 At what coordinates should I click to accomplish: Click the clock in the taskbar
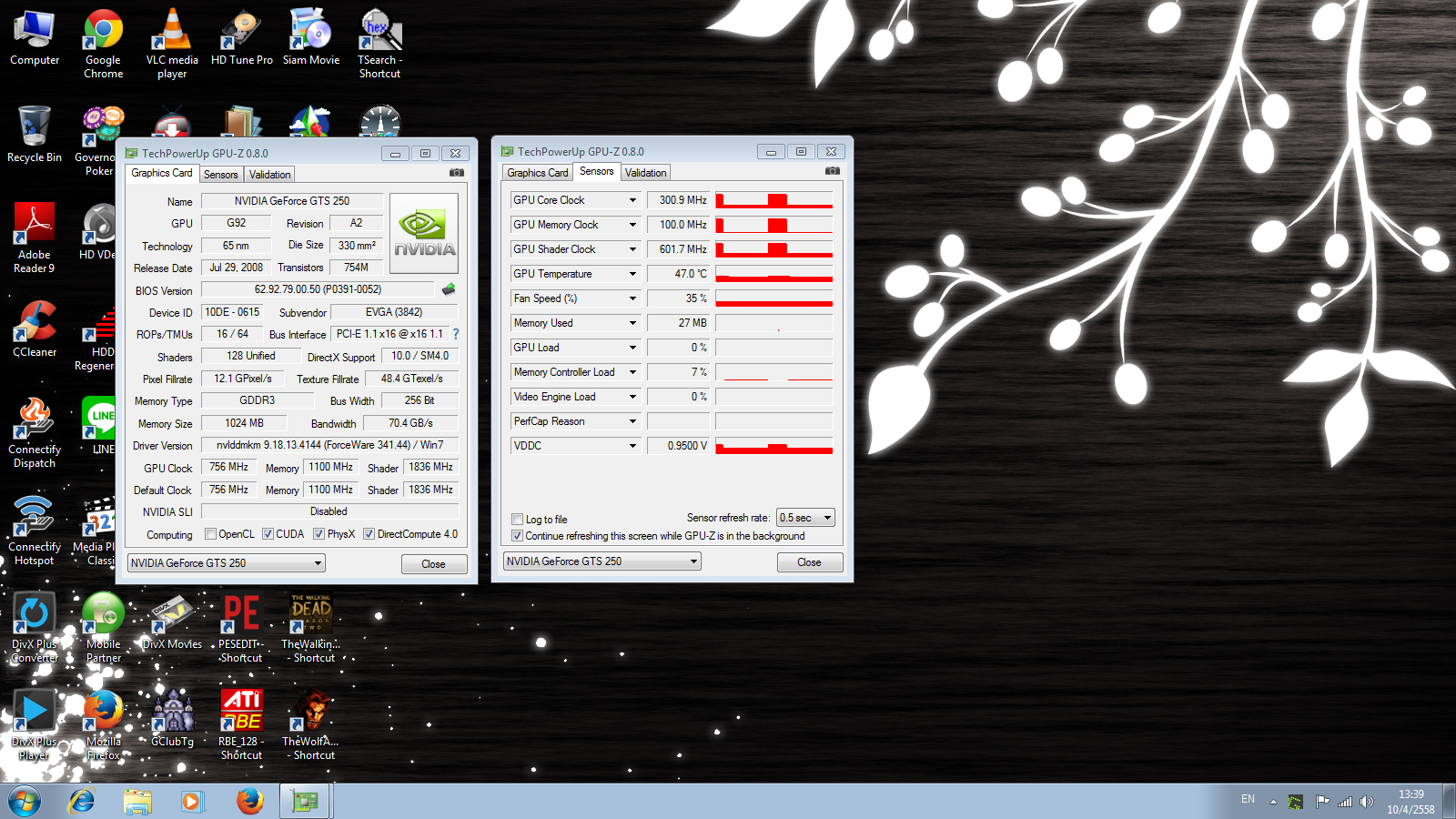pos(1410,802)
